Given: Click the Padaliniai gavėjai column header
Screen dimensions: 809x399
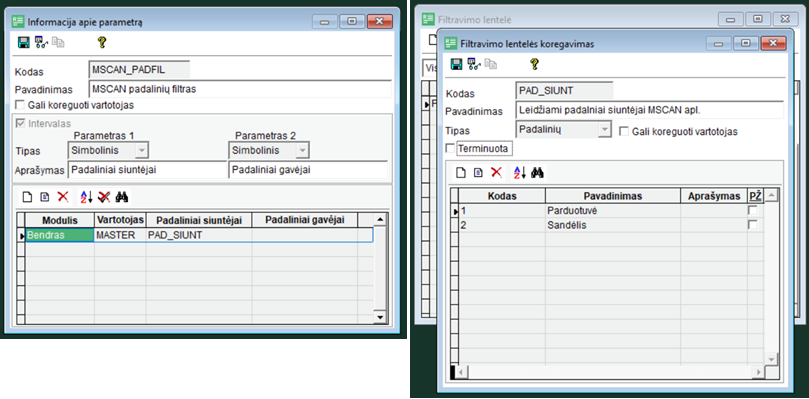Looking at the screenshot, I should pyautogui.click(x=304, y=220).
